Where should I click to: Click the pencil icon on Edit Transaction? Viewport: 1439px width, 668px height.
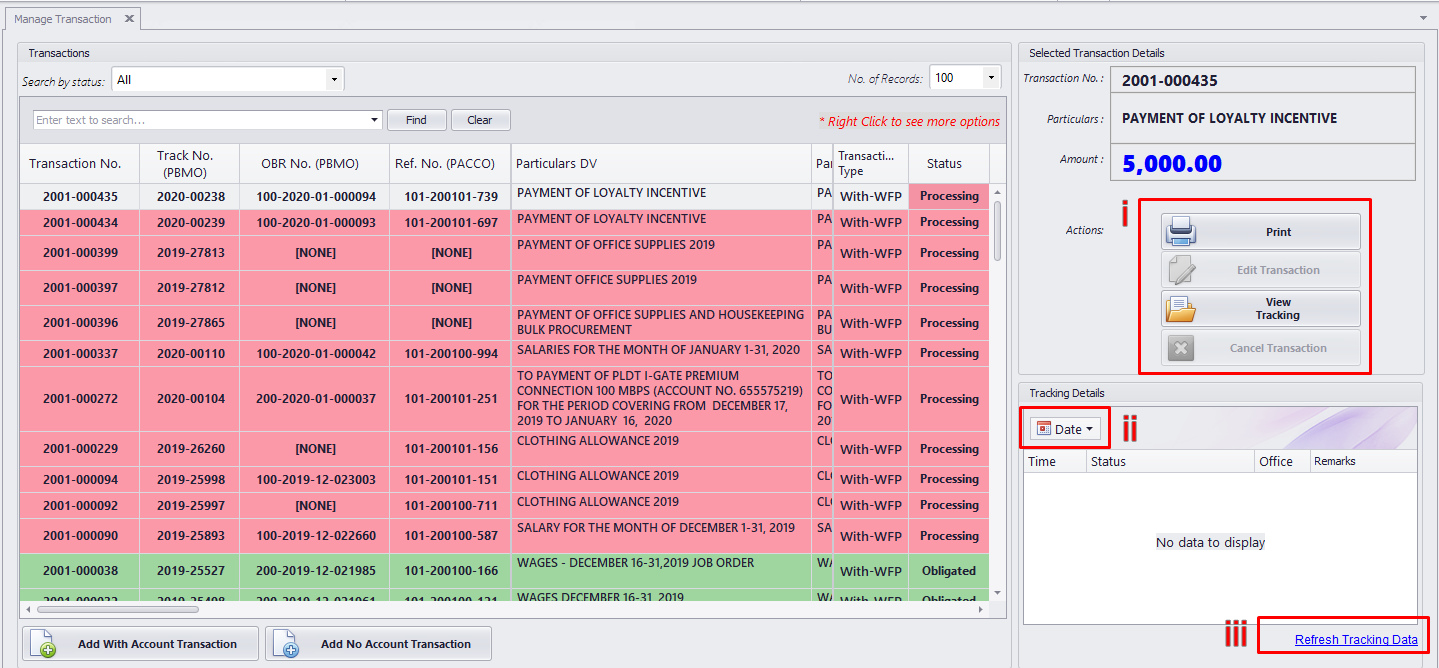point(1181,270)
